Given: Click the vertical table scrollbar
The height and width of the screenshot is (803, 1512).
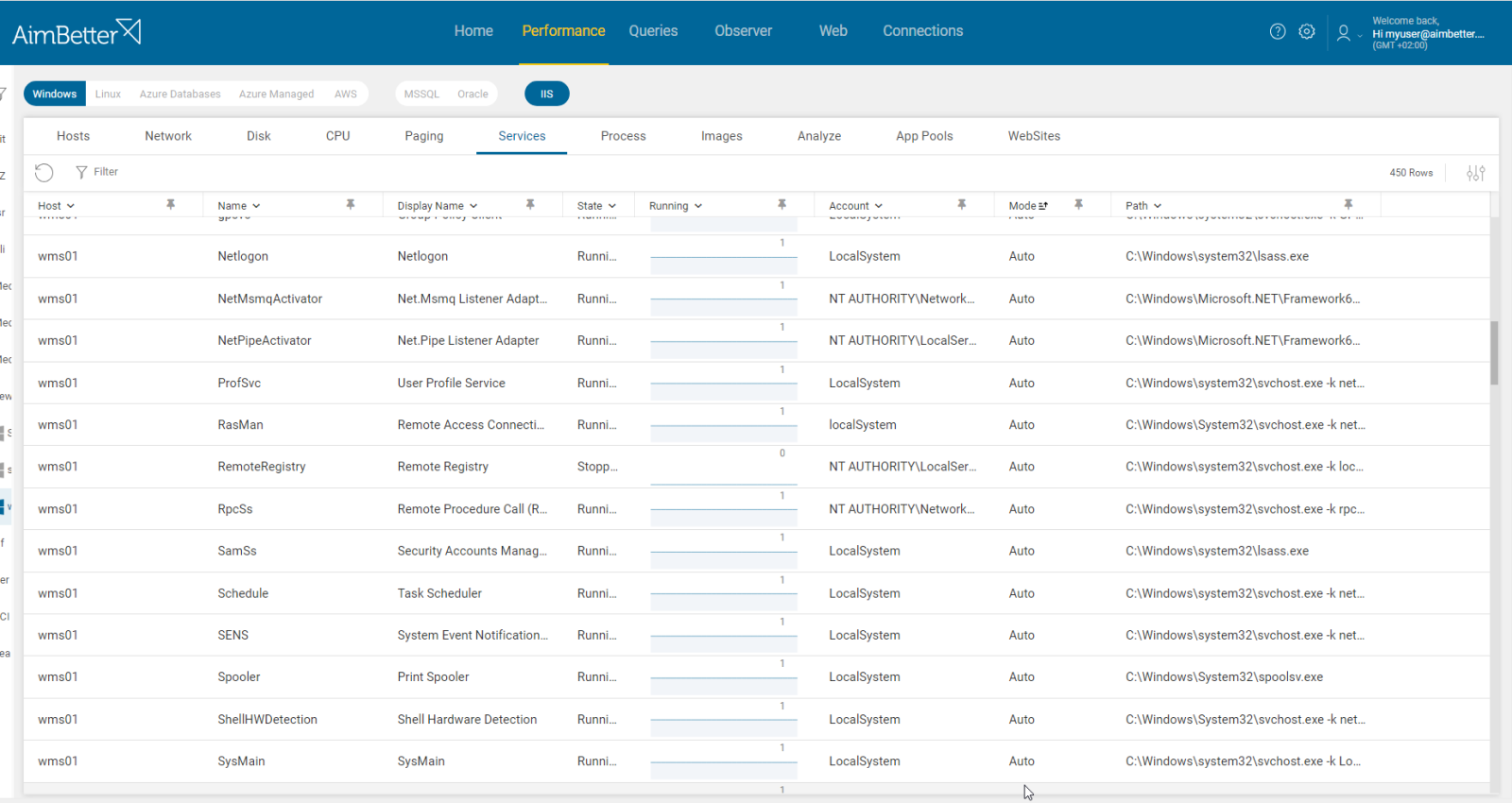Looking at the screenshot, I should 1494,352.
